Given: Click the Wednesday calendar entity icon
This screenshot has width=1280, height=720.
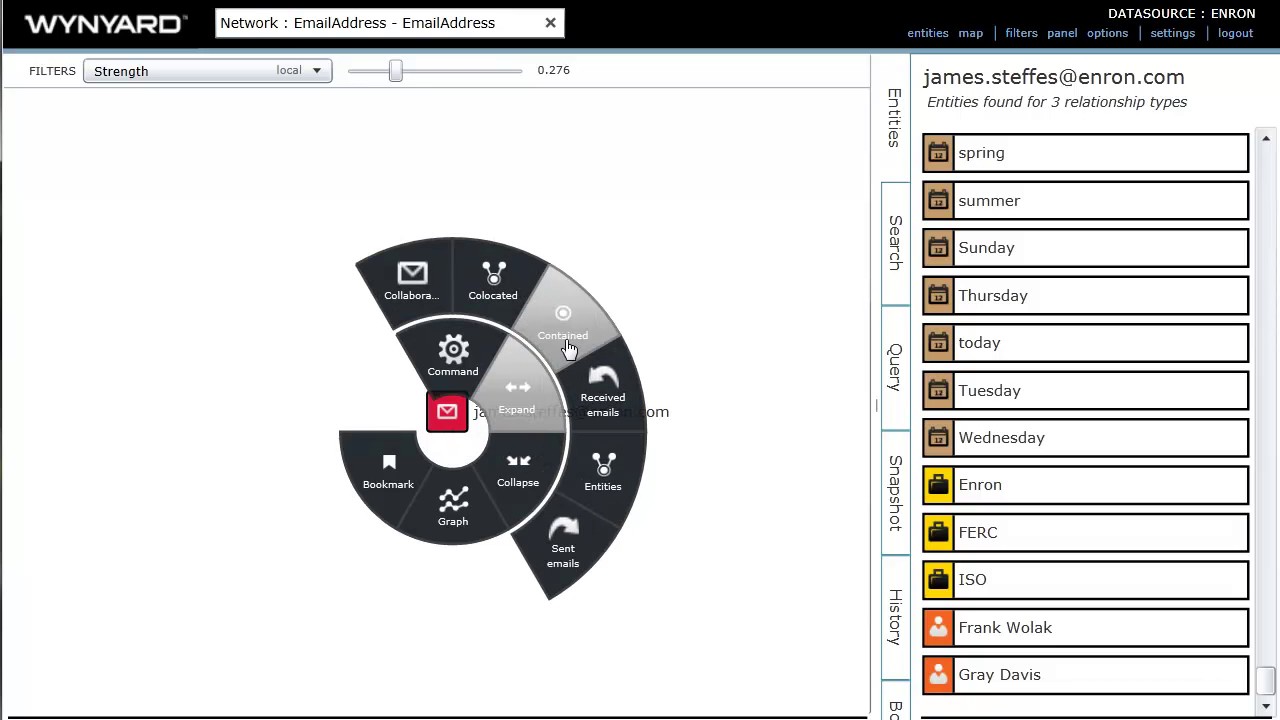Looking at the screenshot, I should (938, 438).
